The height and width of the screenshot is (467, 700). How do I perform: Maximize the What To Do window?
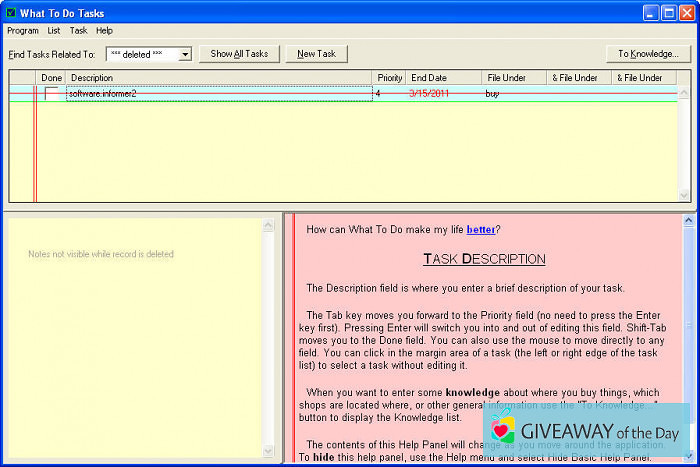click(667, 13)
